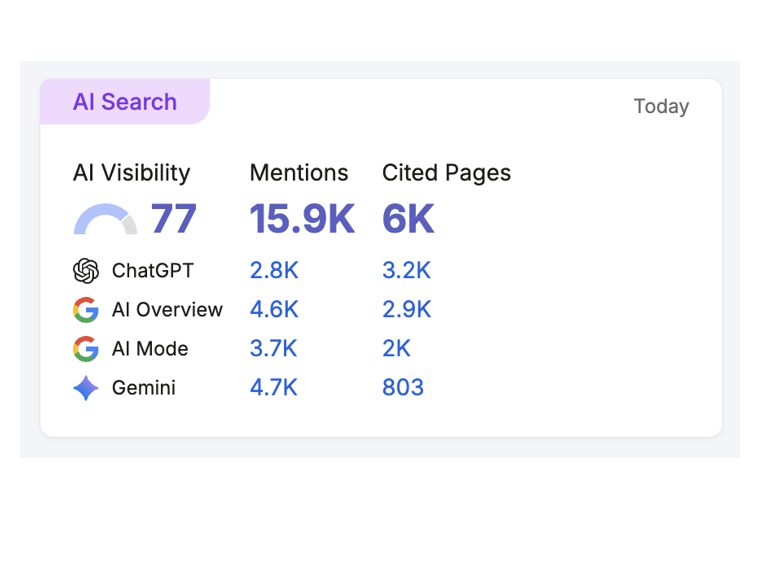This screenshot has height=580, width=760.
Task: Click the ChatGPT logo icon
Action: (86, 270)
